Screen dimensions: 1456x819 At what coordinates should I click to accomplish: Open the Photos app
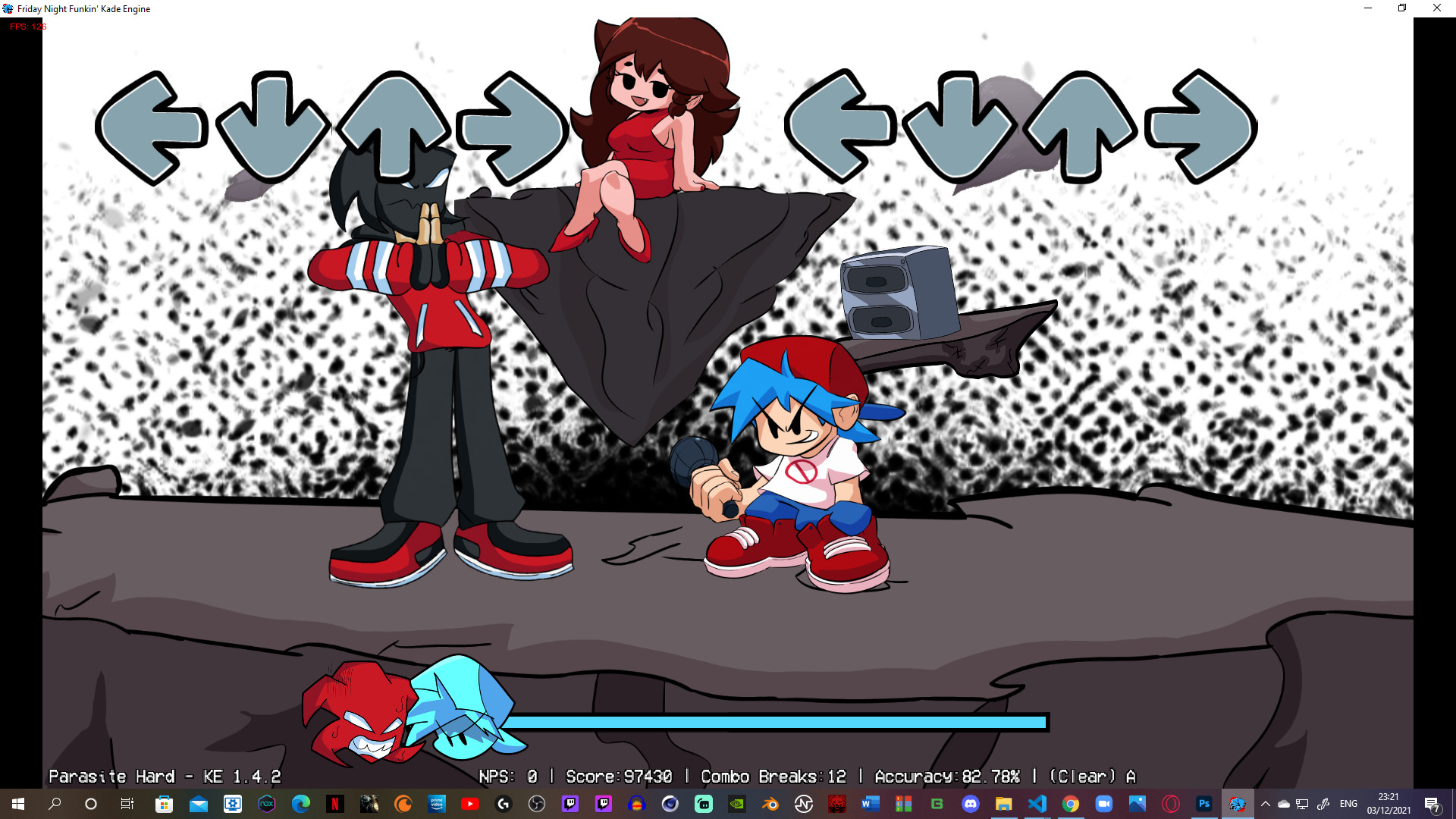click(1137, 804)
